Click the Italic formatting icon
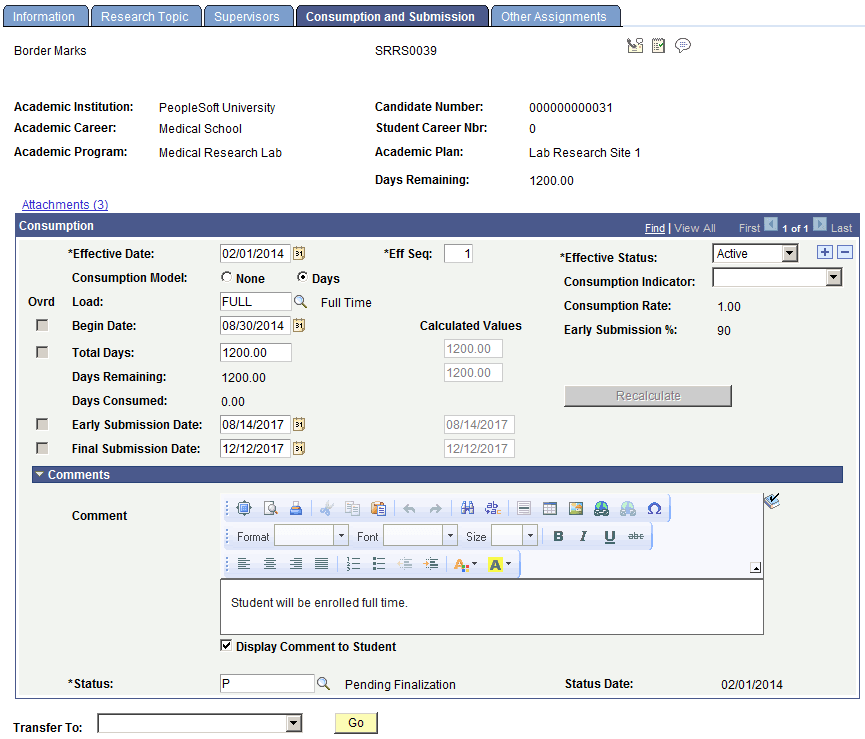Viewport: 865px width, 739px height. click(583, 537)
